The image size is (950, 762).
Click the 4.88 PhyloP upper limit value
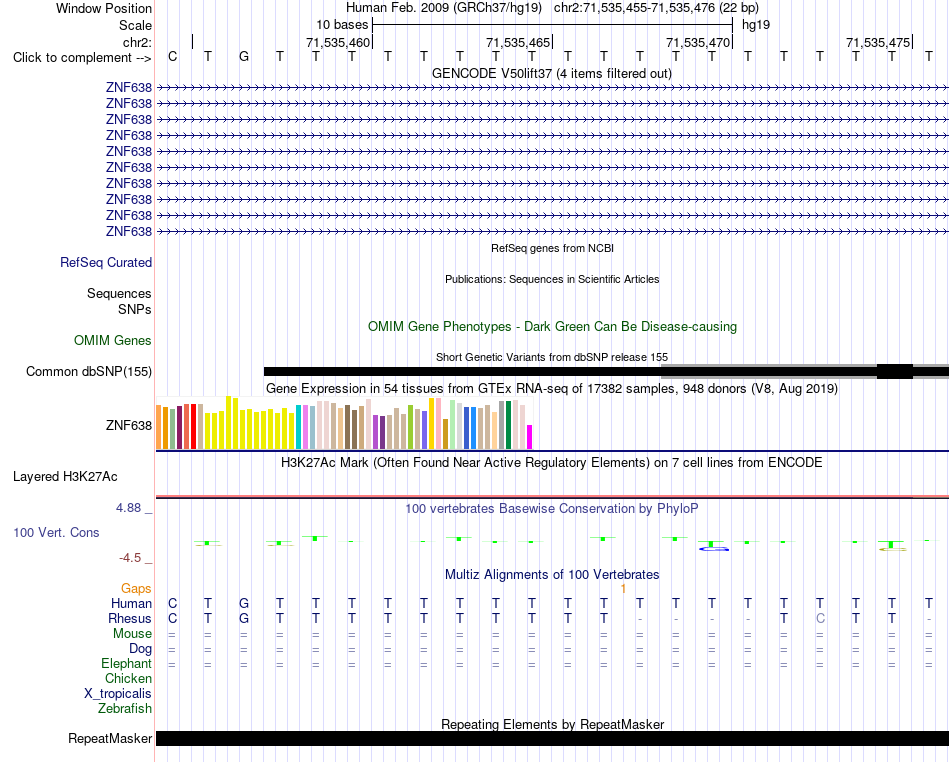[128, 508]
